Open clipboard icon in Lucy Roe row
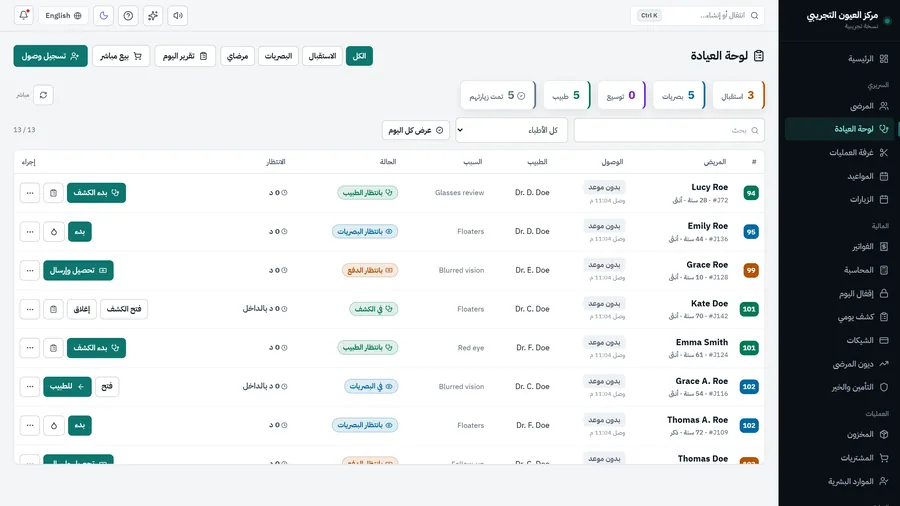Image resolution: width=900 pixels, height=506 pixels. [53, 193]
